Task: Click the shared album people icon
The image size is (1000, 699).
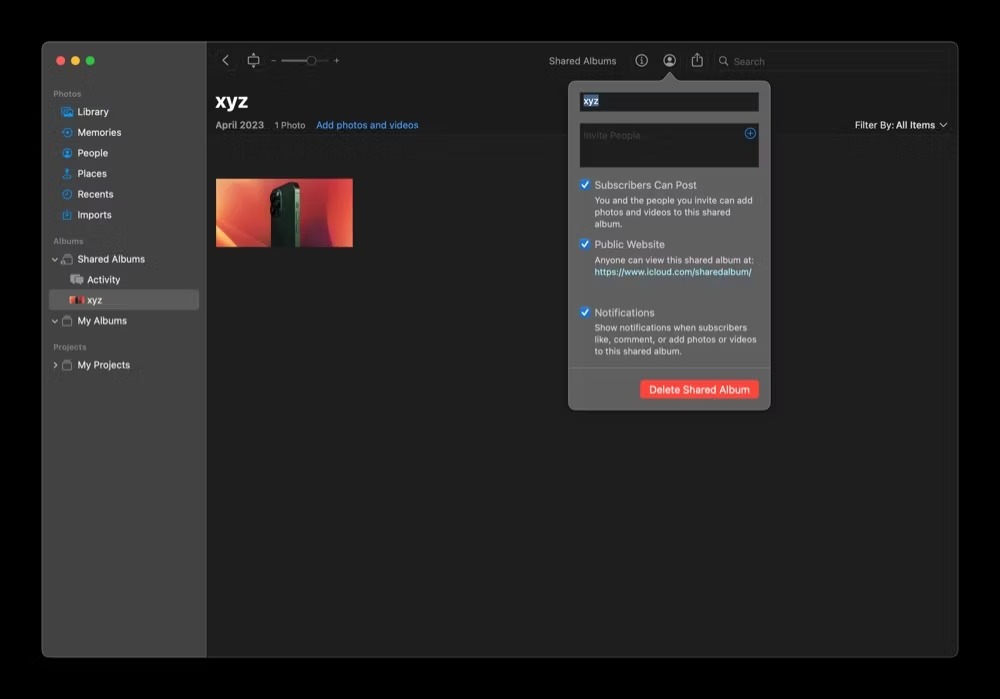Action: (669, 60)
